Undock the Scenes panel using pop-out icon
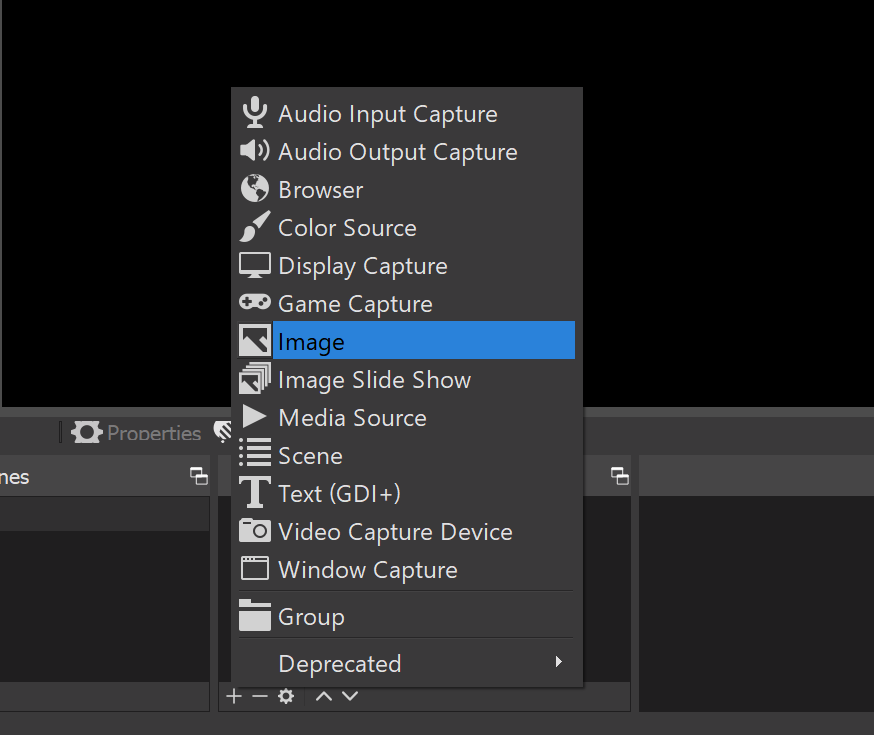 tap(199, 476)
